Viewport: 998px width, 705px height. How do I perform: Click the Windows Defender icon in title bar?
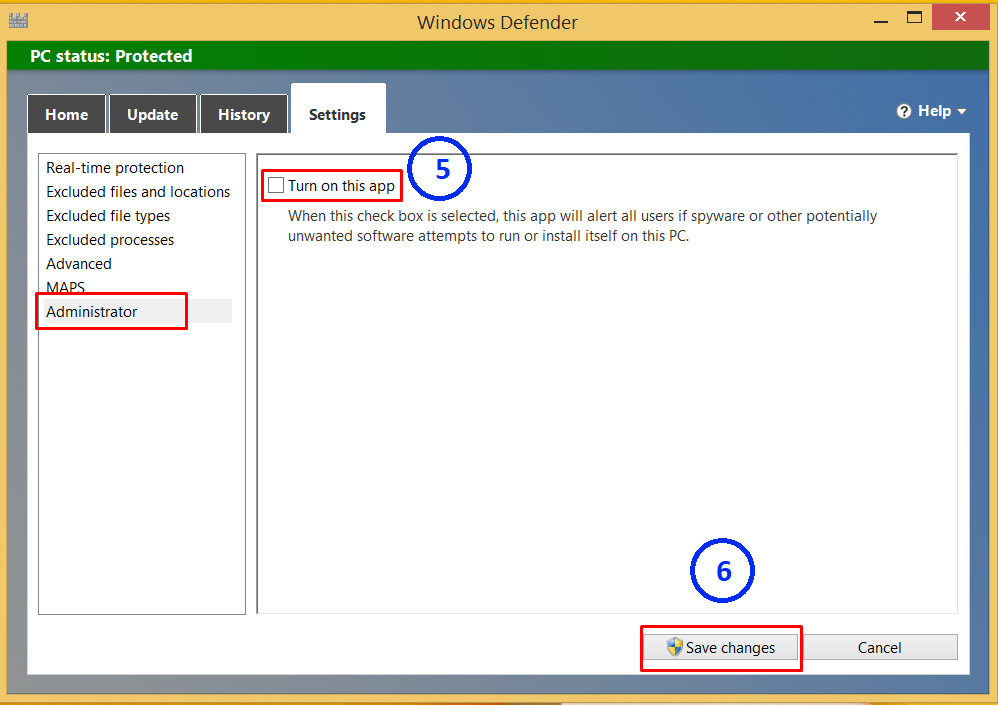(17, 20)
